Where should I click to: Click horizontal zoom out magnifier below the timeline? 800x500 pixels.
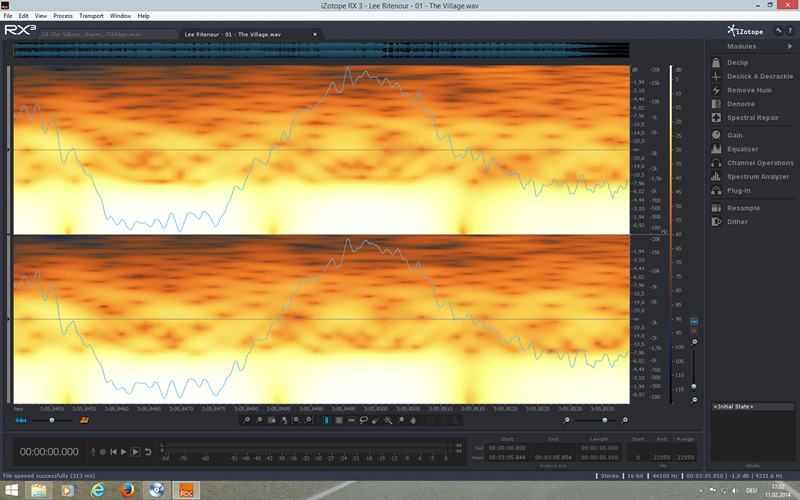pos(566,420)
